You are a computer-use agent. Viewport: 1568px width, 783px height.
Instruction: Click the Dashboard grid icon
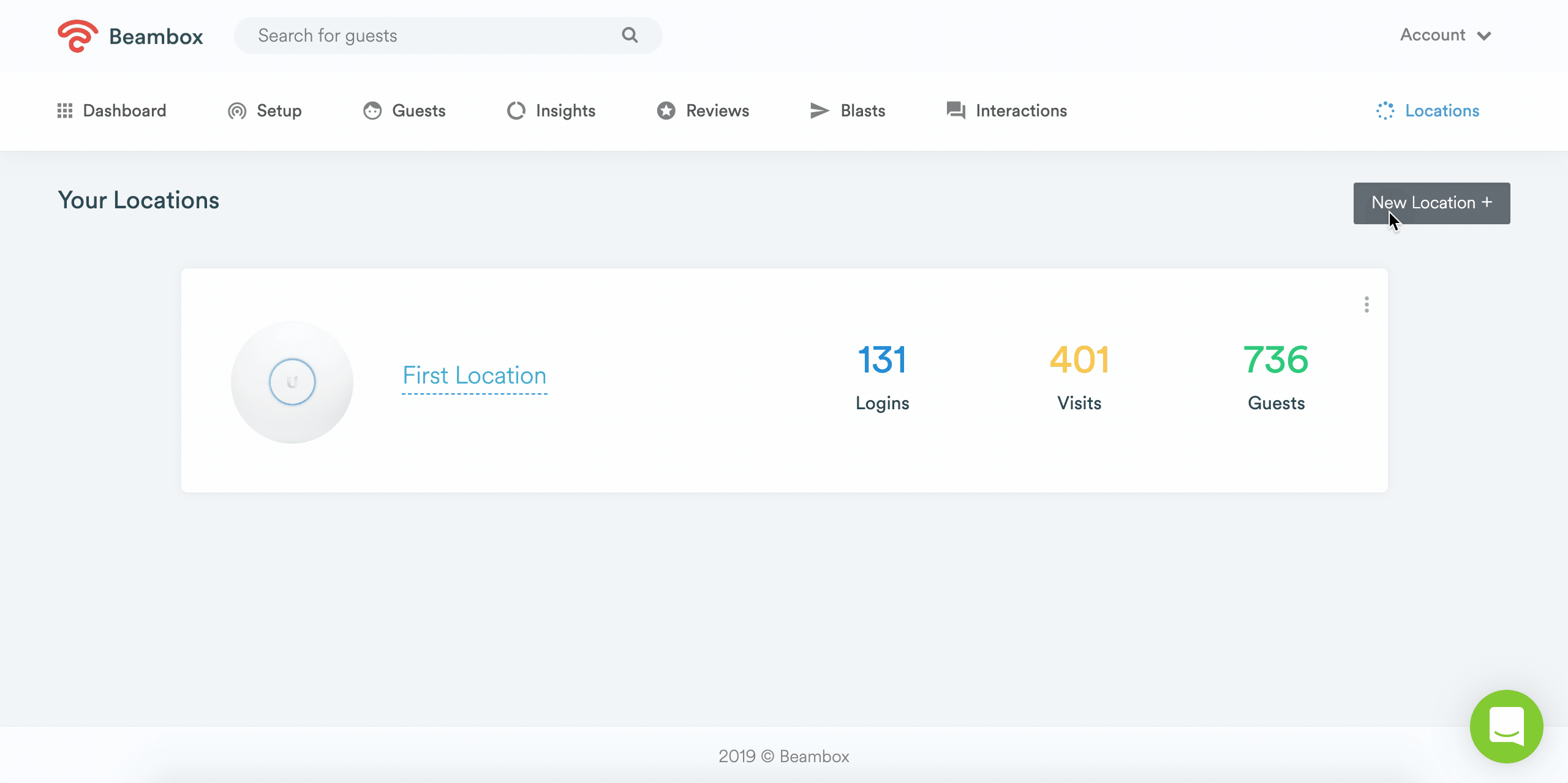coord(65,111)
